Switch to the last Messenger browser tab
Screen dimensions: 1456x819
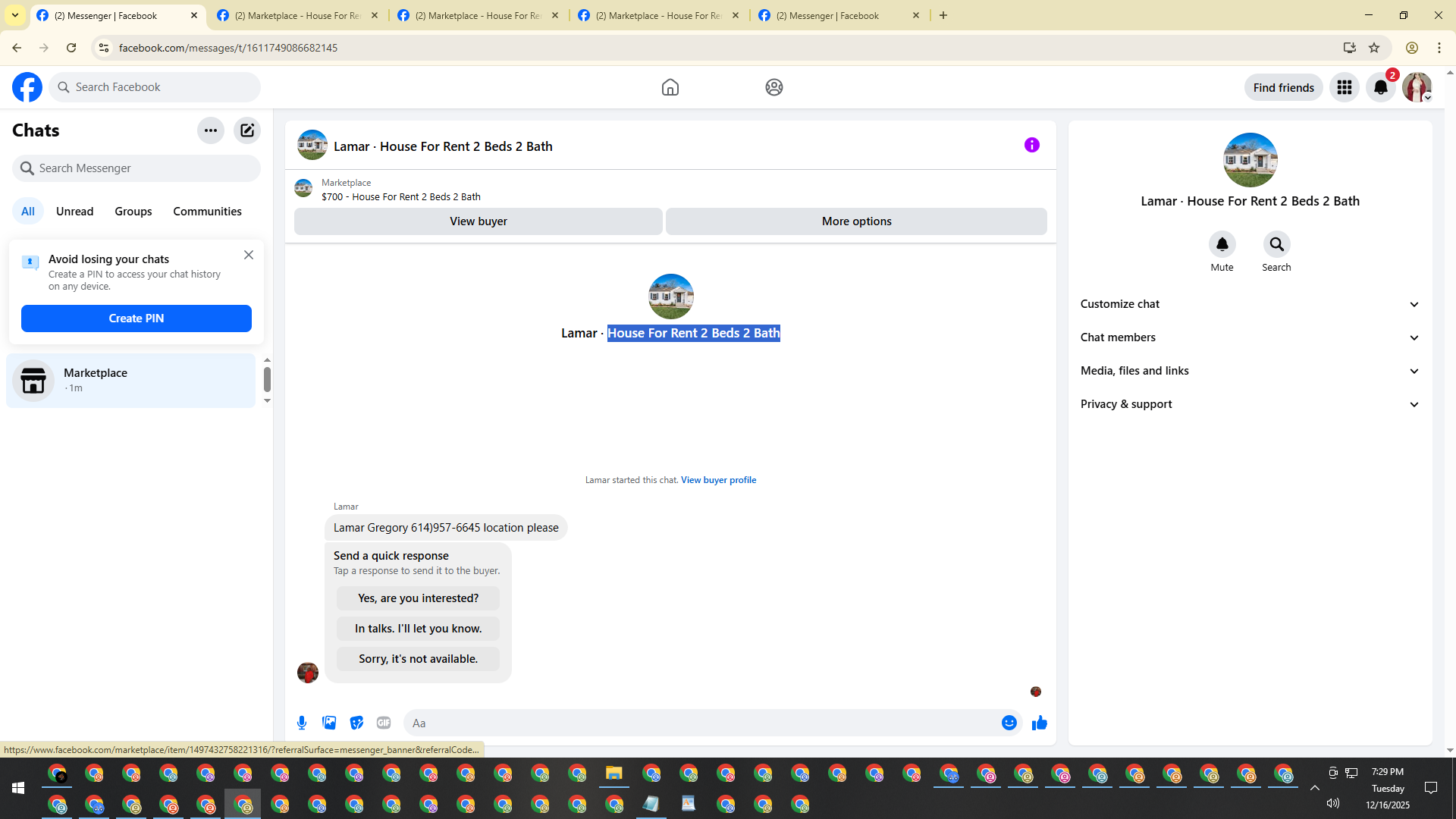pos(839,15)
